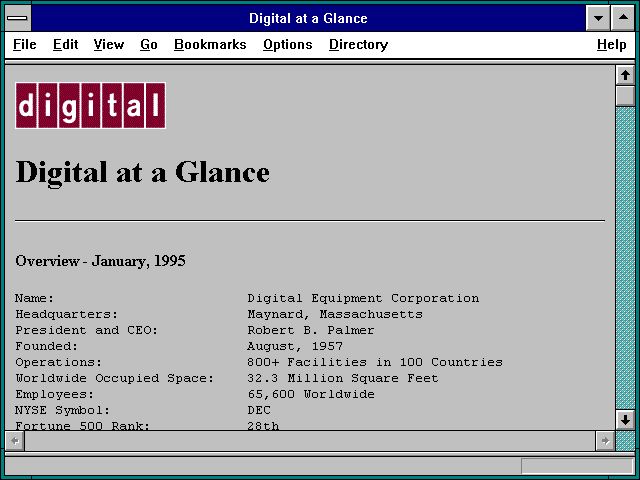The image size is (640, 480).
Task: Click the vertical scrollbar track below thumb
Action: [x=625, y=258]
